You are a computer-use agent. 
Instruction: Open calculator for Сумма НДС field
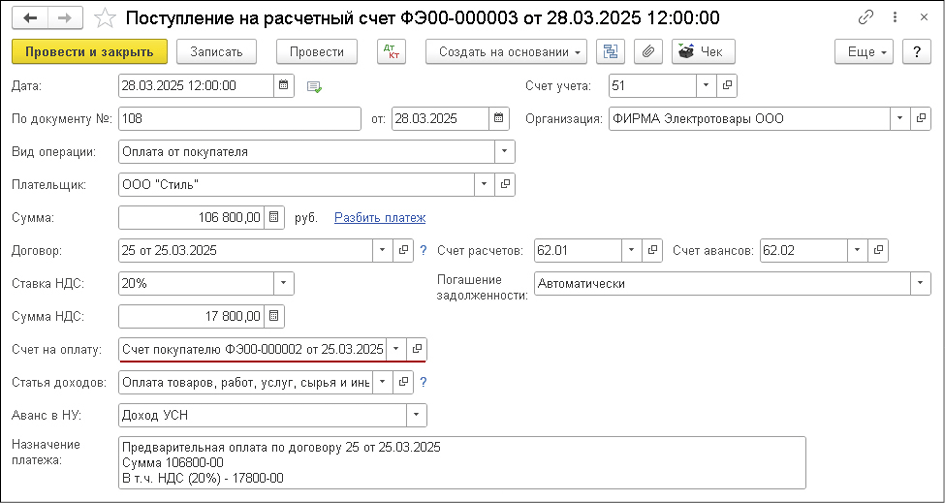pyautogui.click(x=274, y=317)
